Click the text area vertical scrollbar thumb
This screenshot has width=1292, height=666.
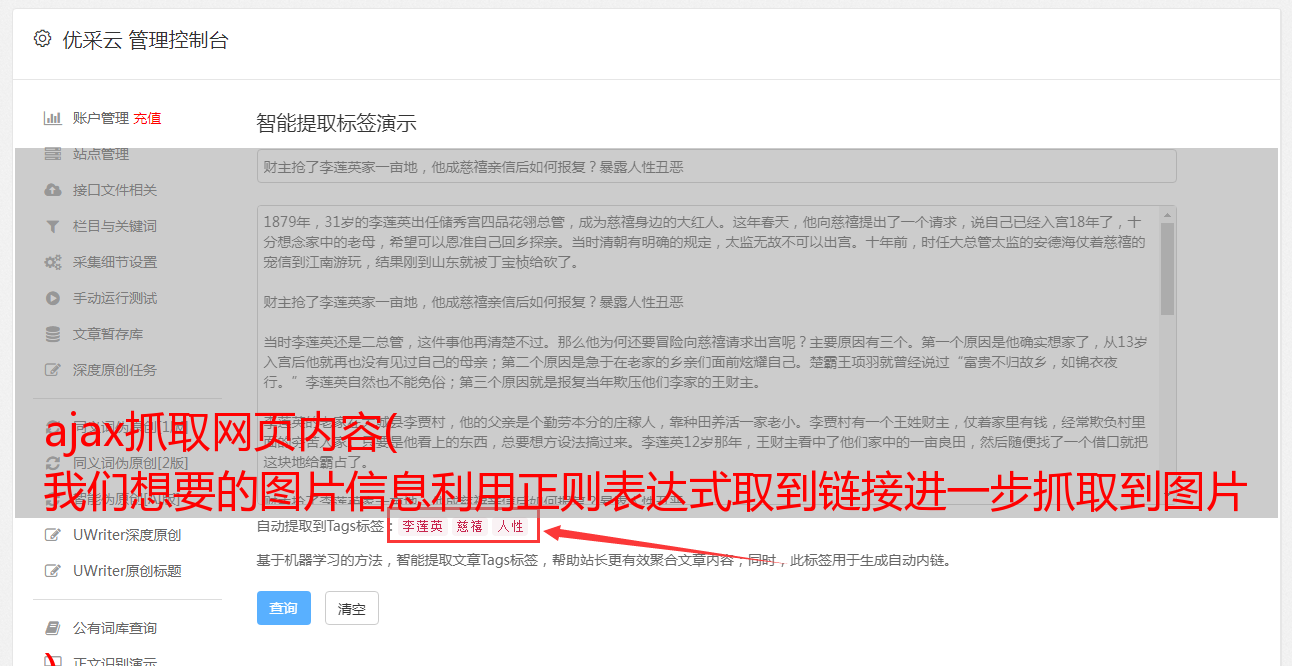[x=1167, y=268]
